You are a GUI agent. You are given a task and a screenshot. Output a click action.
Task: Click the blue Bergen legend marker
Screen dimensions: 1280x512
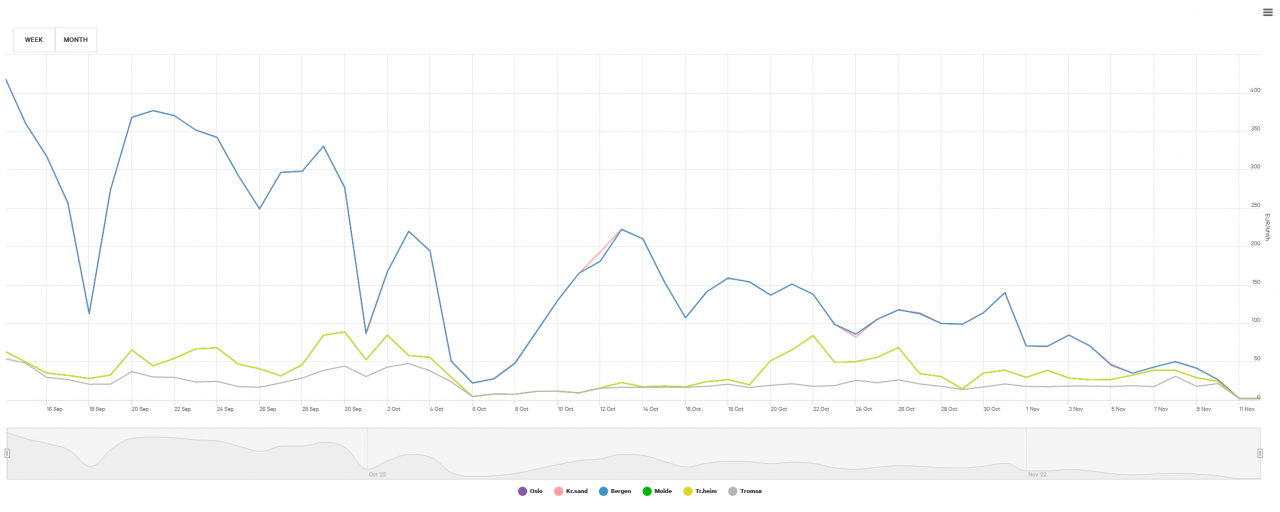pos(604,491)
